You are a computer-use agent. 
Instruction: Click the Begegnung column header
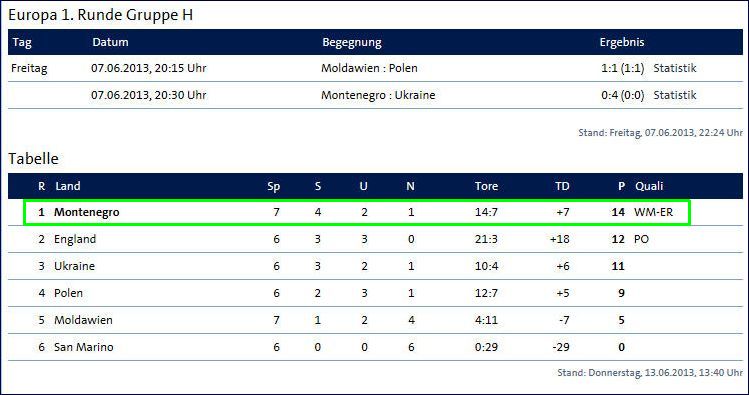[x=352, y=43]
